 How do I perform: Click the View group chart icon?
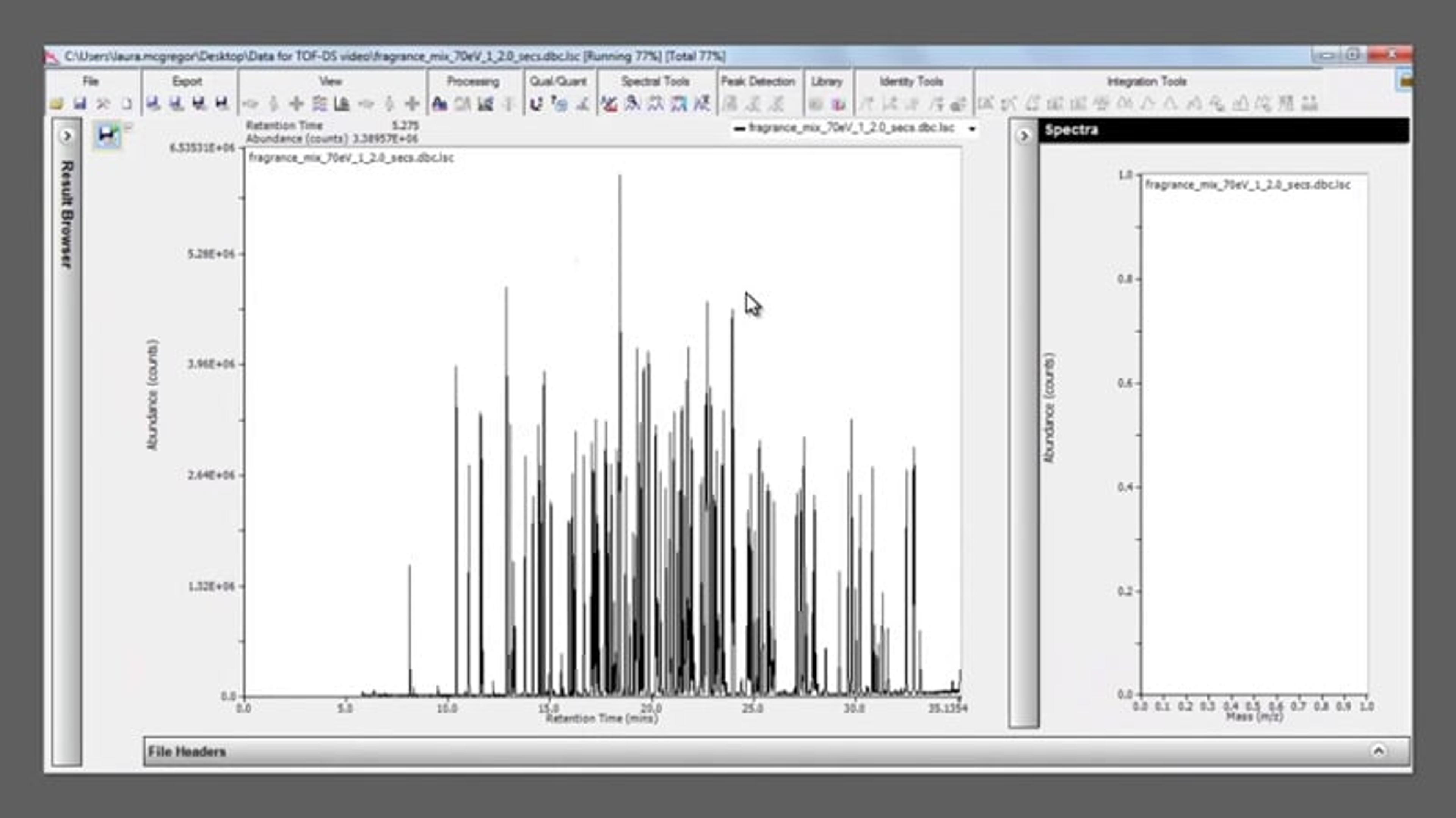(342, 104)
